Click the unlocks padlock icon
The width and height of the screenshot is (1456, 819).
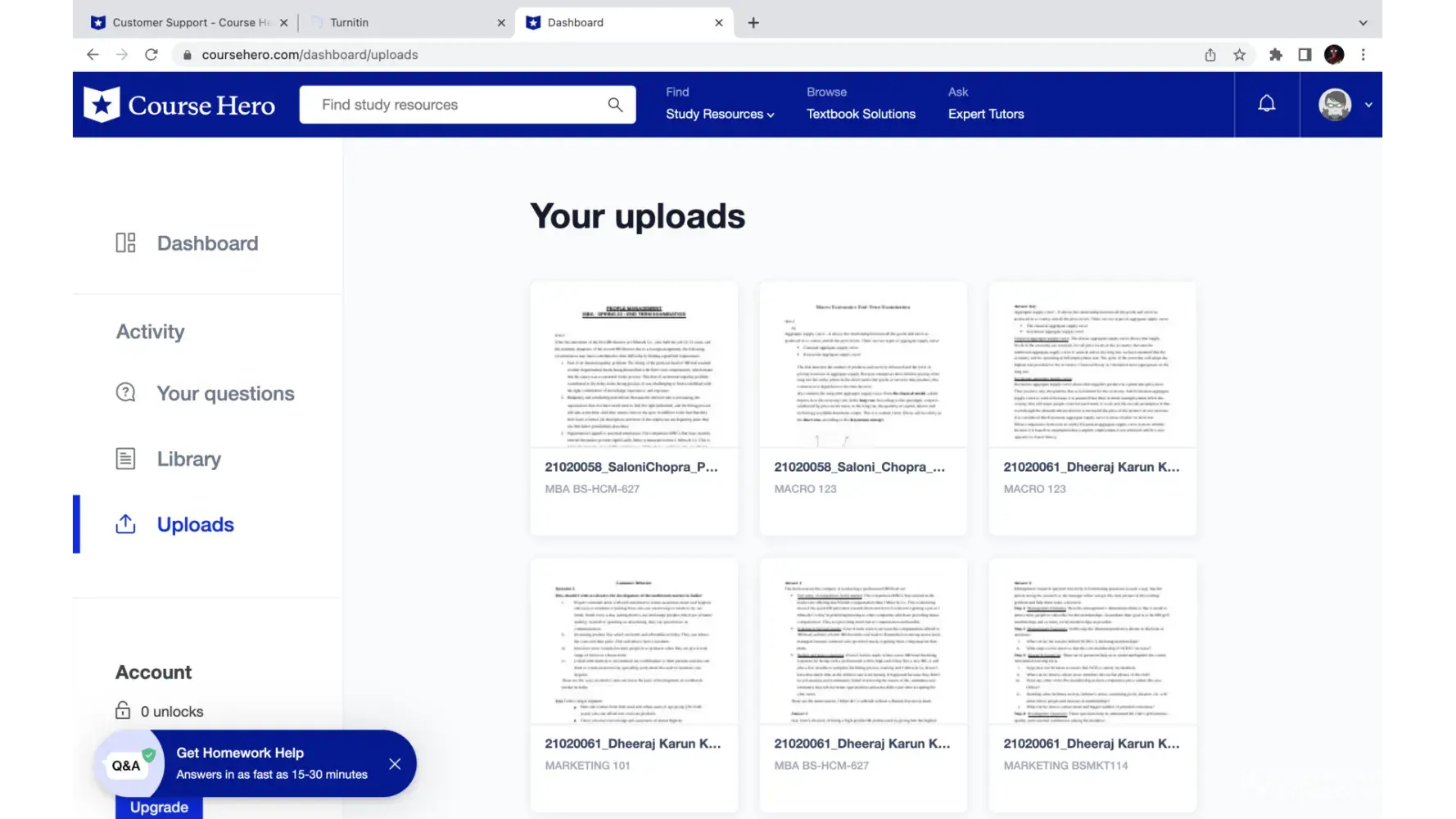pos(123,711)
